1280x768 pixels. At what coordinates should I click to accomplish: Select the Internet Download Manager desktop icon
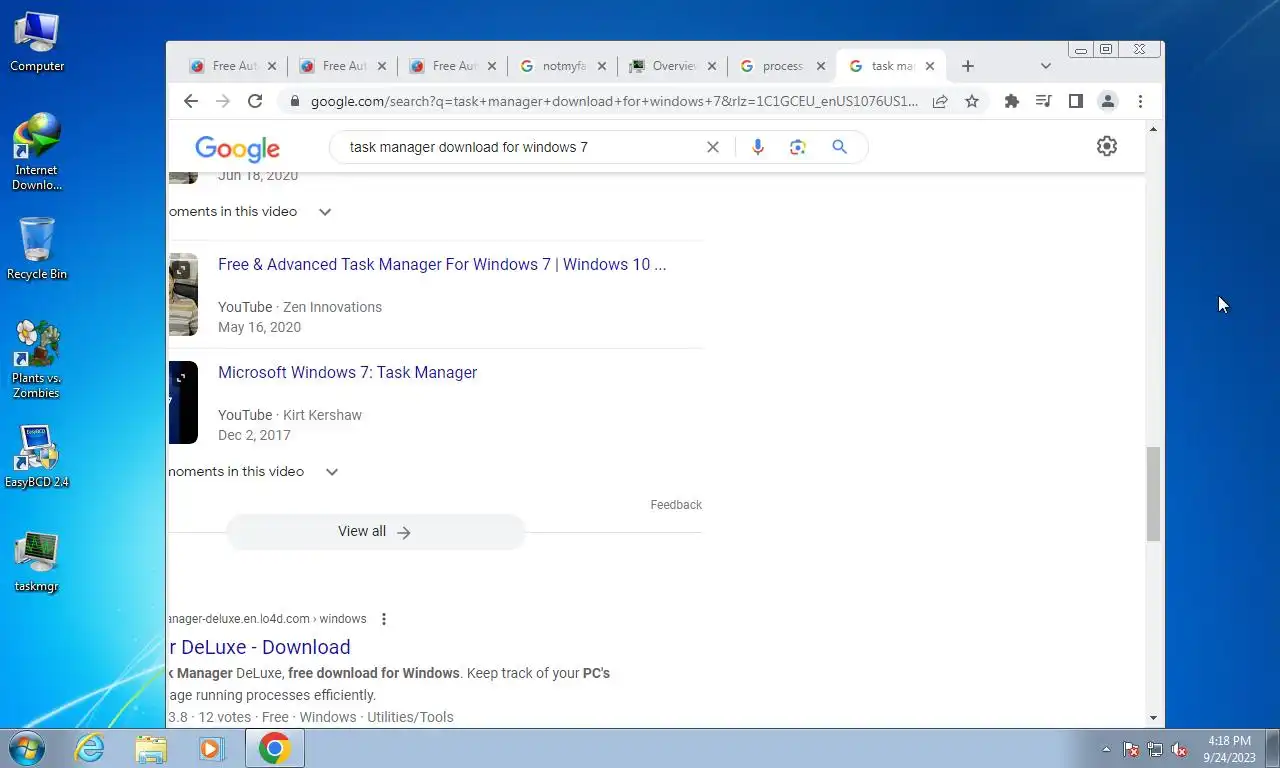37,152
